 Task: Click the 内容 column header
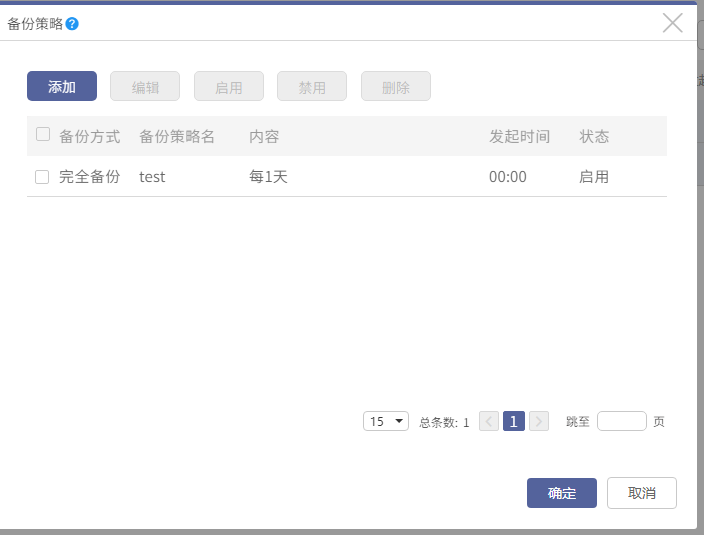(x=264, y=136)
